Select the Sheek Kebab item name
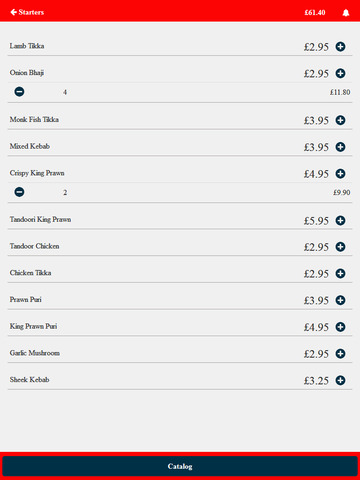This screenshot has height=480, width=360. [29, 380]
